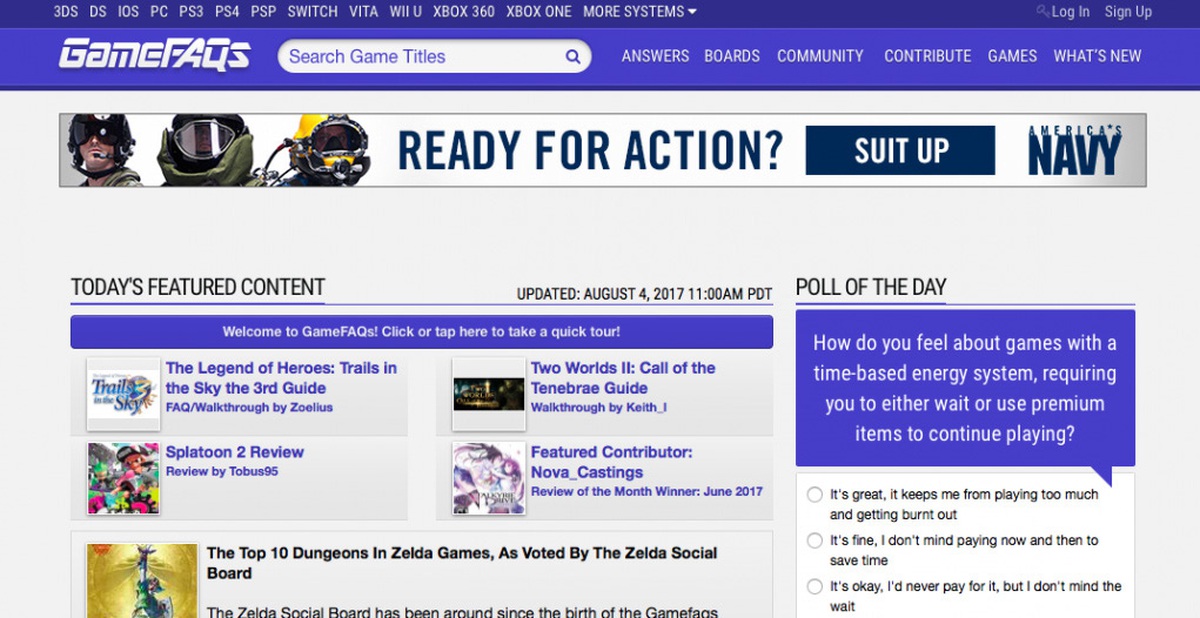Open the Wii U system page
Image resolution: width=1200 pixels, height=618 pixels.
click(x=406, y=12)
